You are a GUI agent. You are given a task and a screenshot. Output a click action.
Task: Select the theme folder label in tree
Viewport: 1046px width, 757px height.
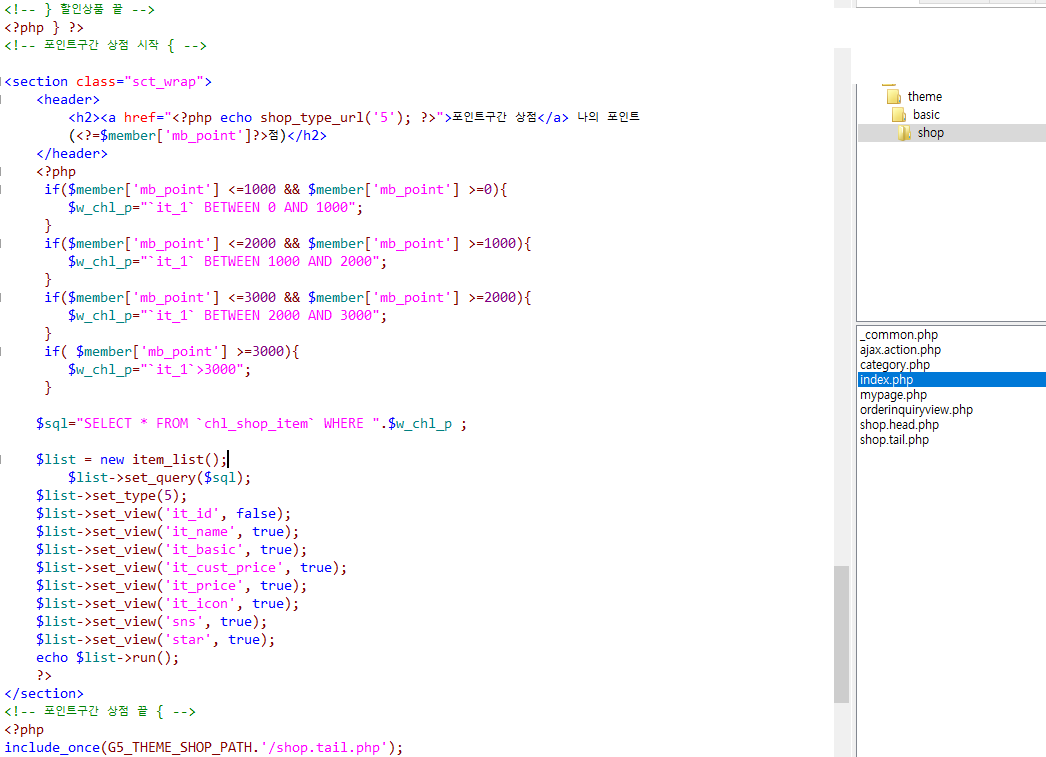tap(924, 97)
